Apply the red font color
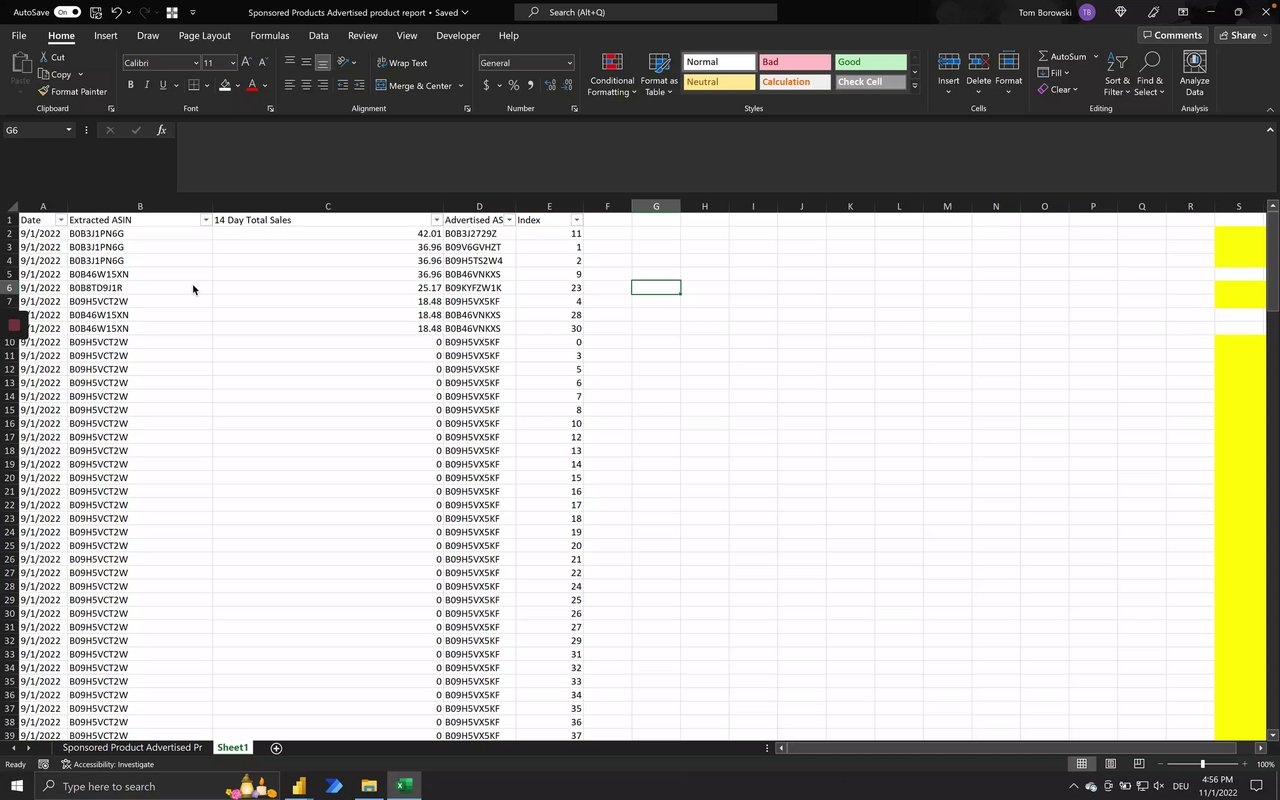Screen dimensions: 1280x800 click(251, 85)
